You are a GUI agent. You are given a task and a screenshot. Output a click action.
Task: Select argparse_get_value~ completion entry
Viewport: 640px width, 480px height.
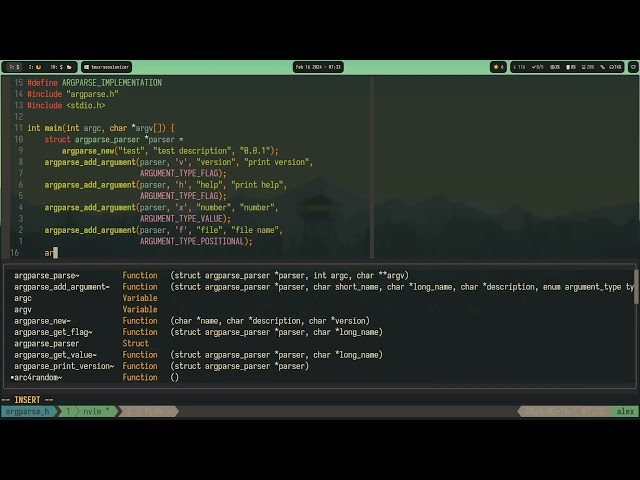tap(56, 355)
